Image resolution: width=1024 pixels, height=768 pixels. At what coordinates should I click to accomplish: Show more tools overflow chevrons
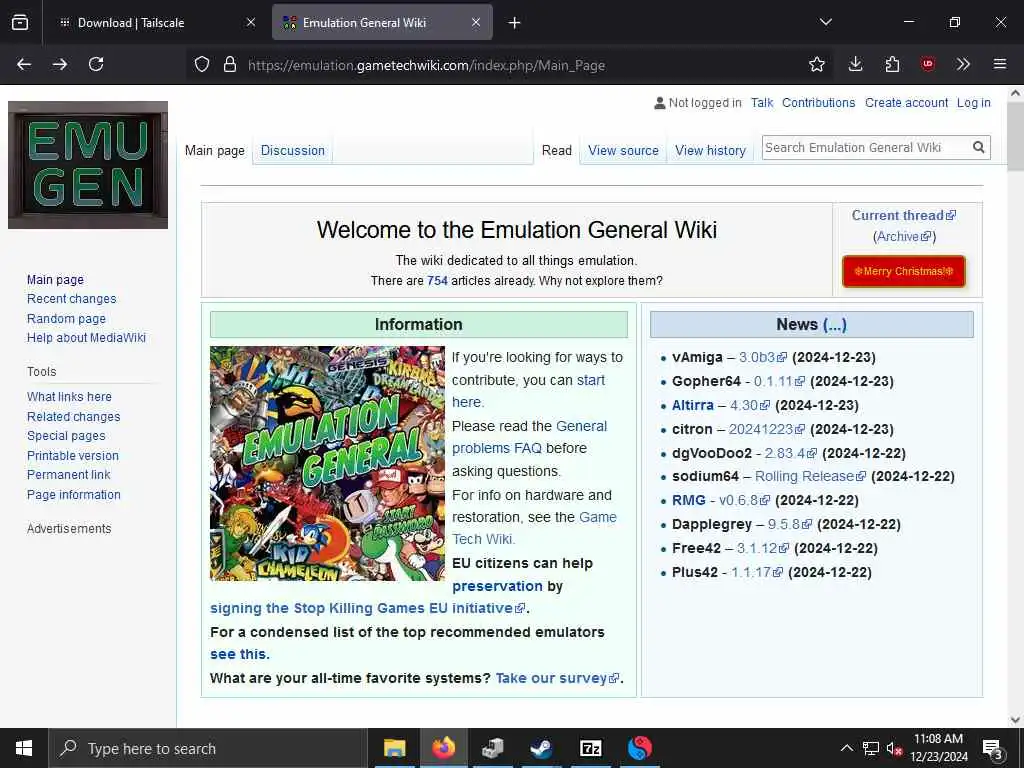pyautogui.click(x=963, y=64)
